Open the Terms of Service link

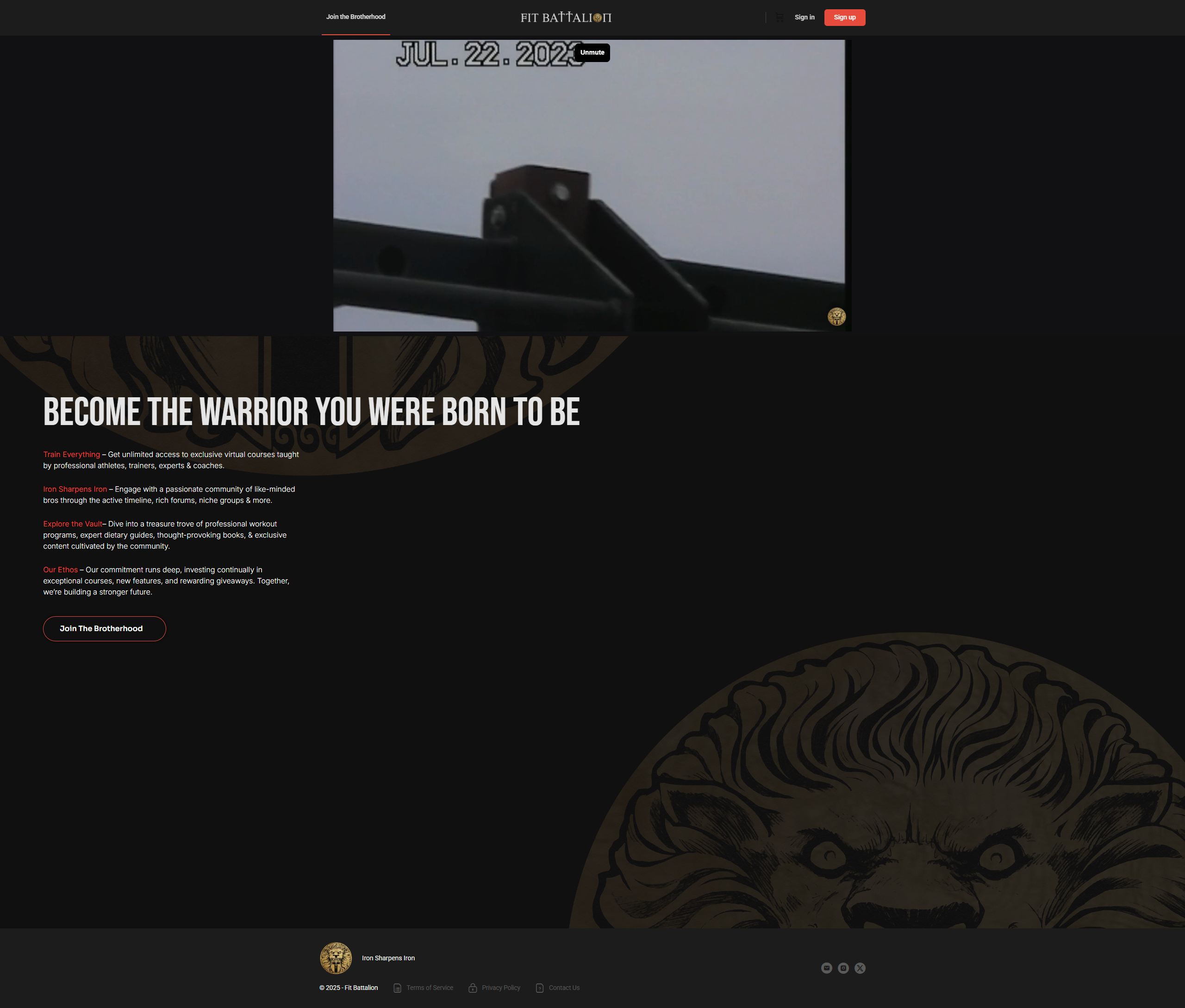pyautogui.click(x=424, y=988)
